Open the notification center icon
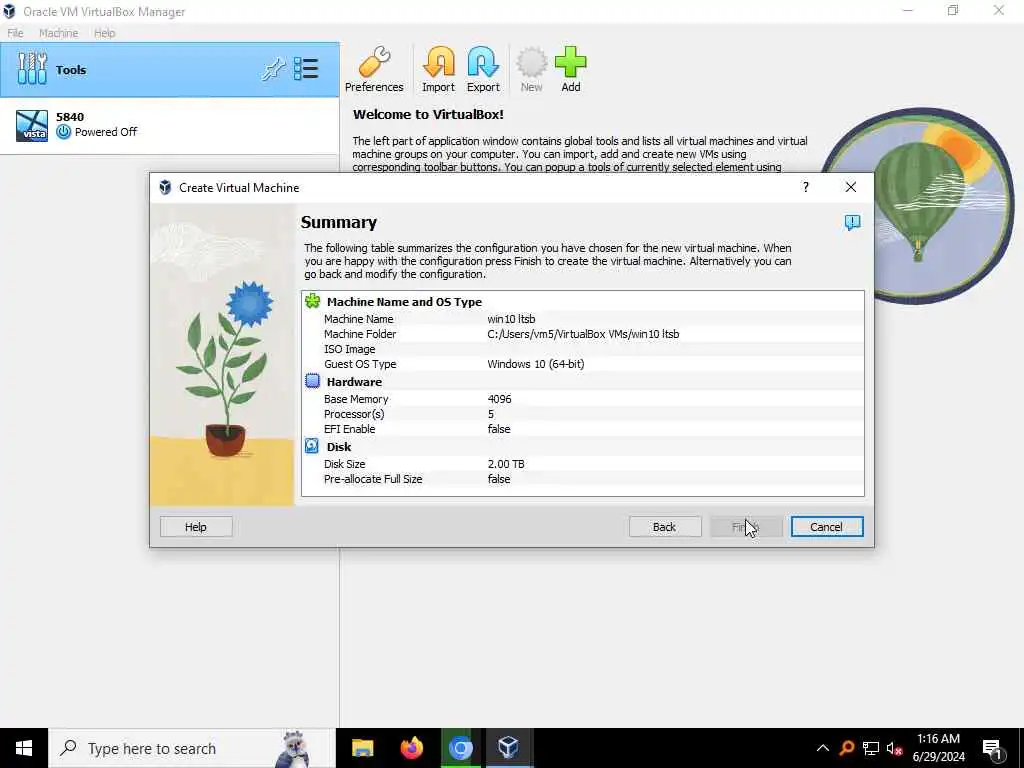The height and width of the screenshot is (768, 1024). coord(993,749)
